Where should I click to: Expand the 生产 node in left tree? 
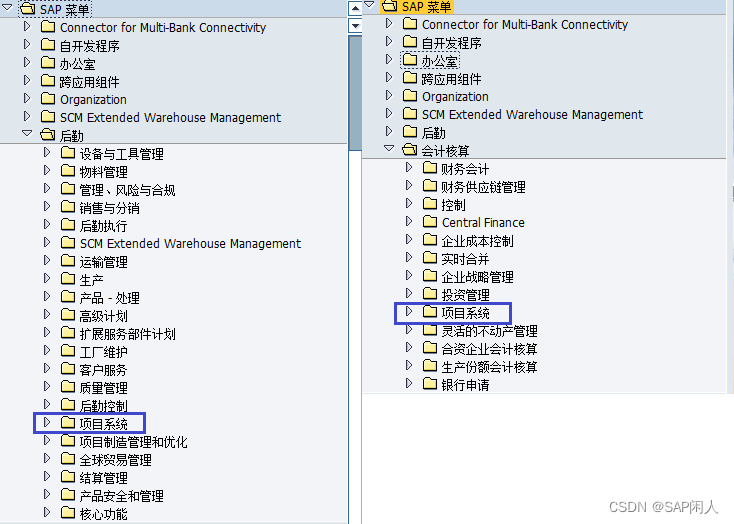[47, 279]
